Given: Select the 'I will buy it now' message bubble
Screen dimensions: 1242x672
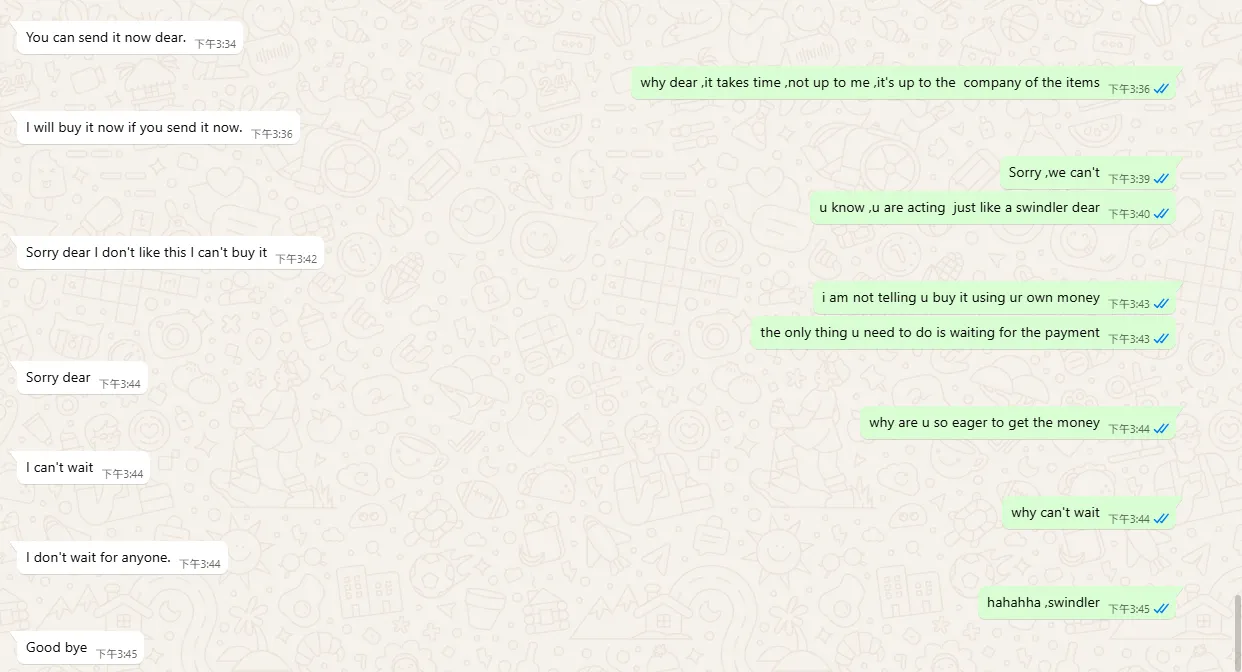Looking at the screenshot, I should [158, 128].
